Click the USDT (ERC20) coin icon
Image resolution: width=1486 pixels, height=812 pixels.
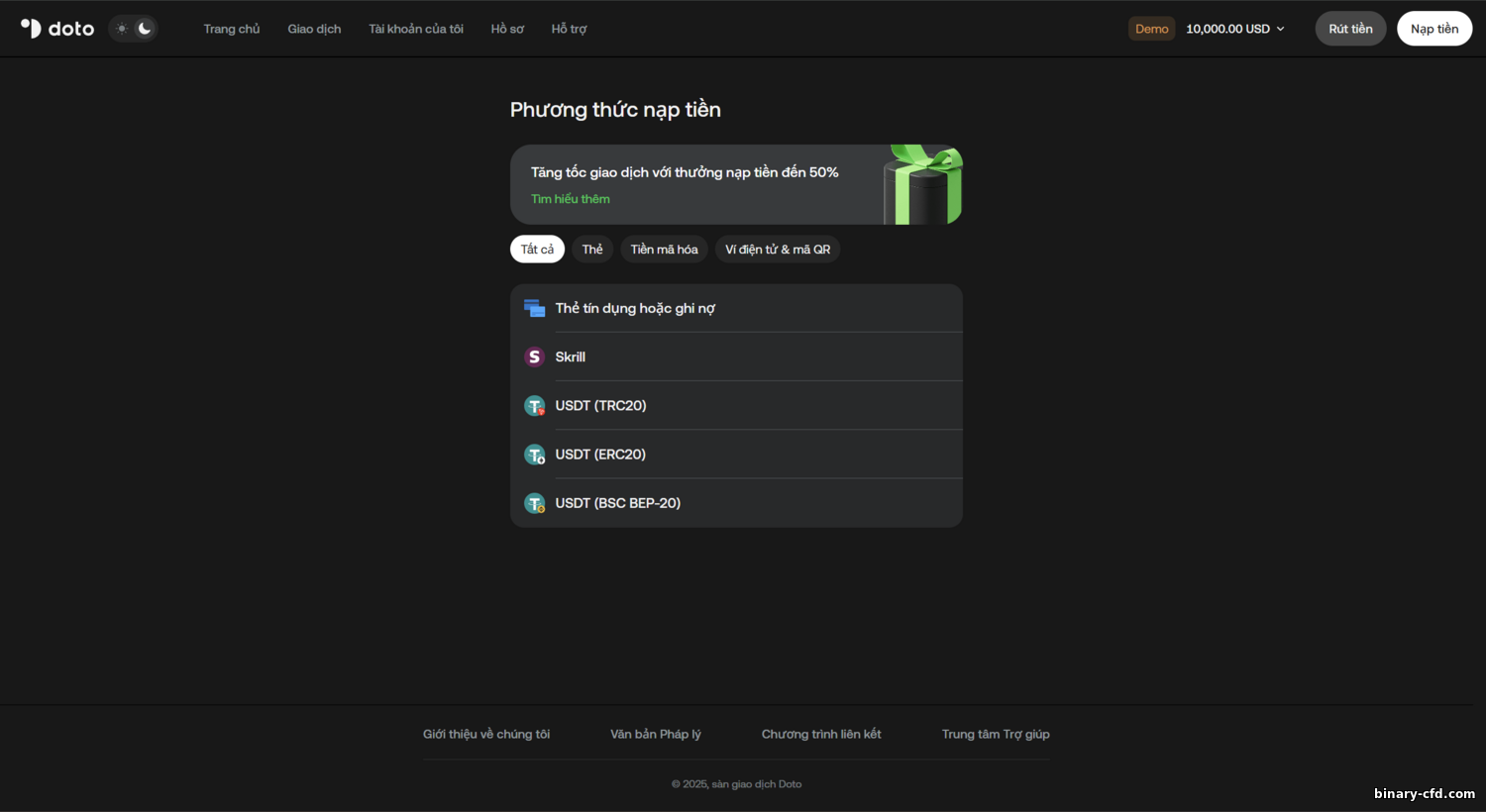(534, 455)
